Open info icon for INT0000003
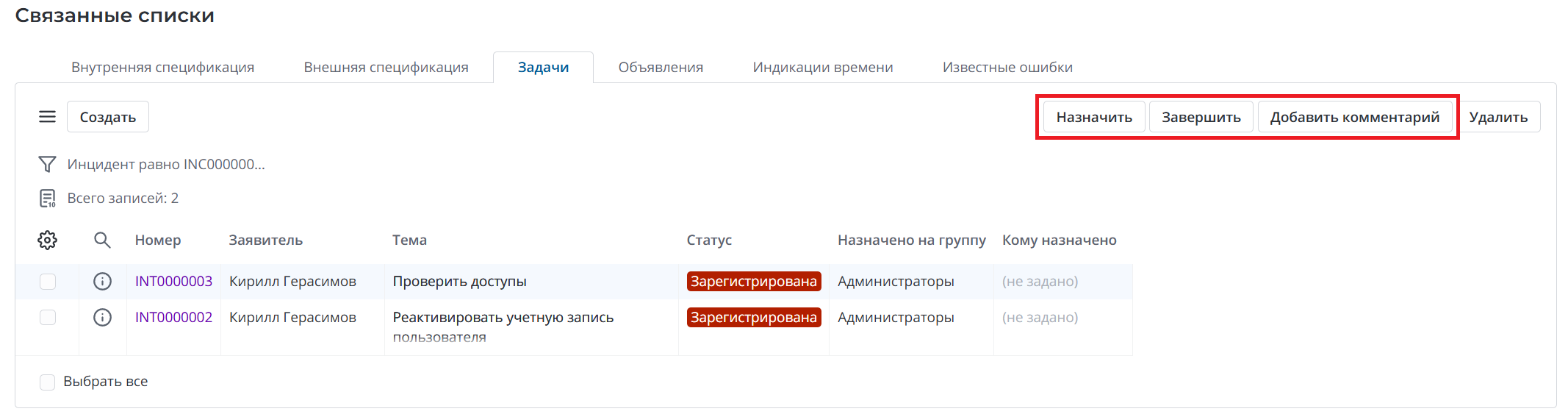The image size is (1568, 417). coord(102,282)
